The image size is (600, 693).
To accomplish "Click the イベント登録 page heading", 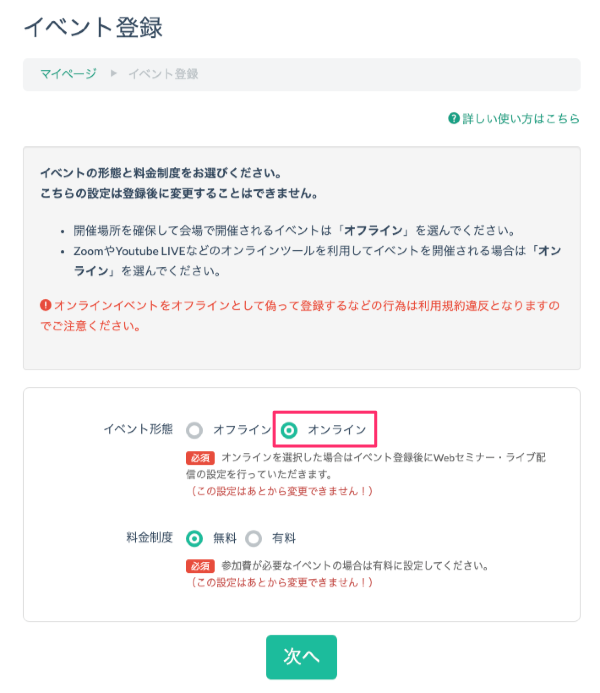I will coord(93,27).
